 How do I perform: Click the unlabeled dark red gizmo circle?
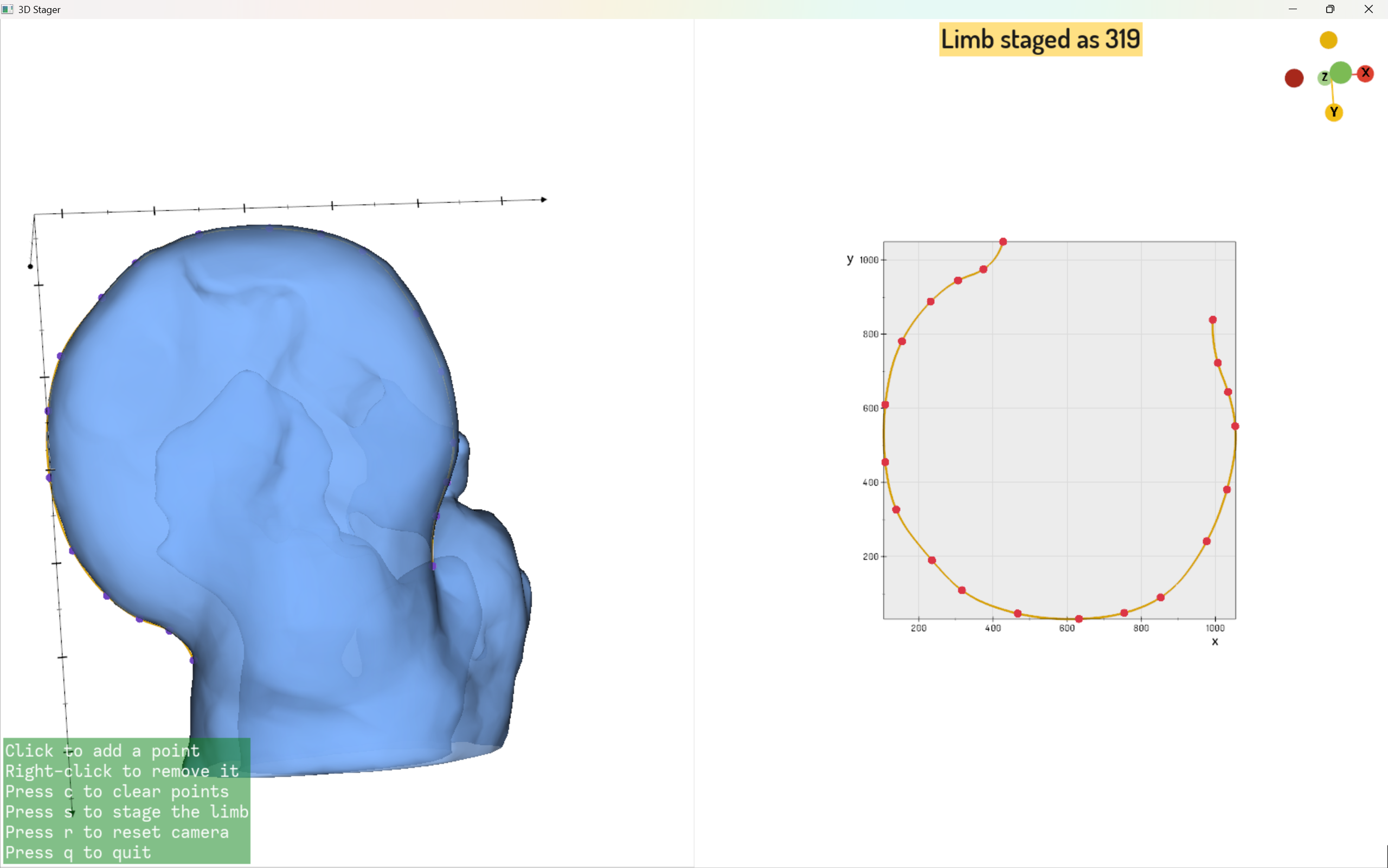(x=1294, y=78)
